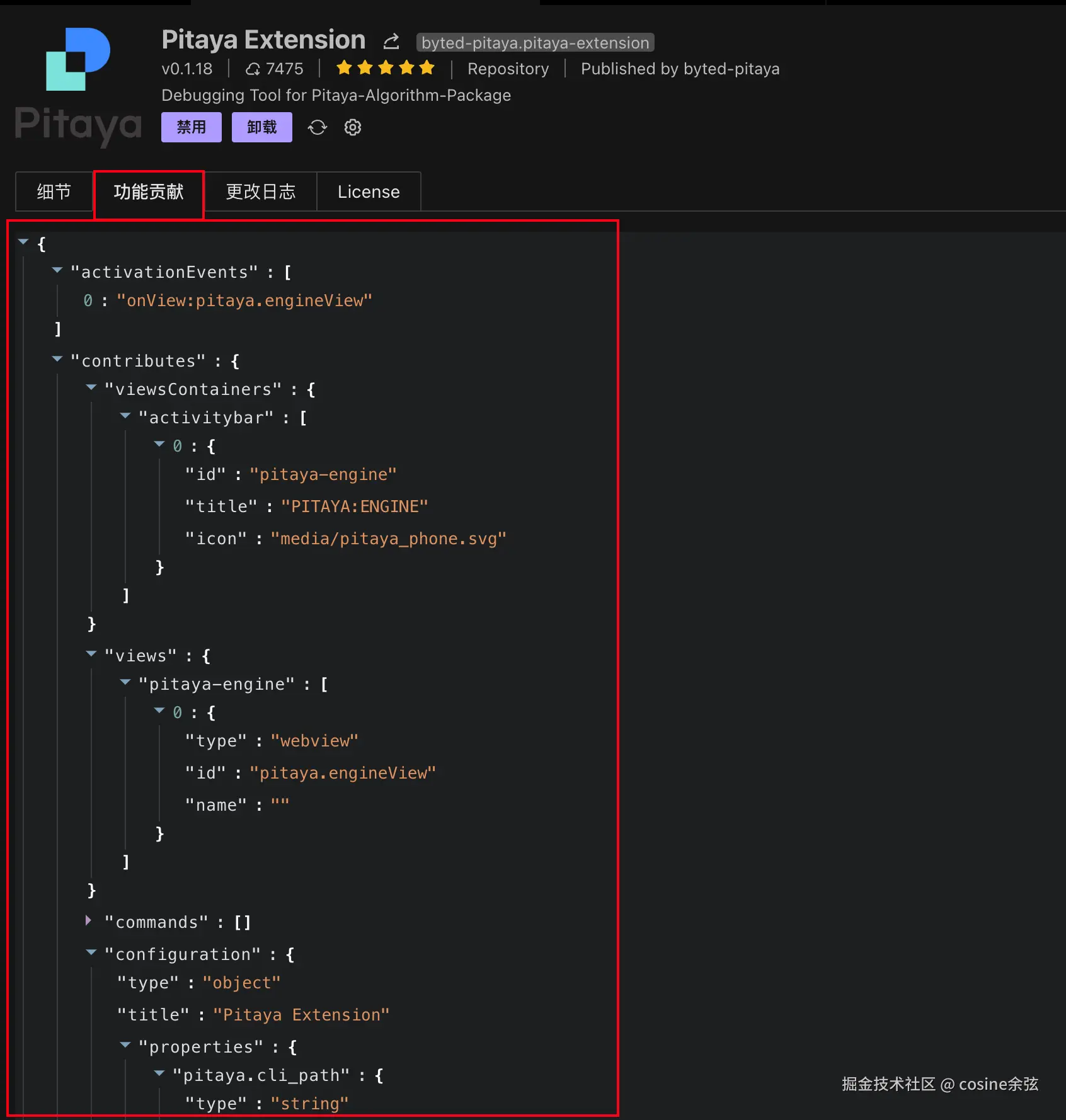The image size is (1066, 1120).
Task: Collapse the "pitaya.cli_path" node
Action: 159,1074
